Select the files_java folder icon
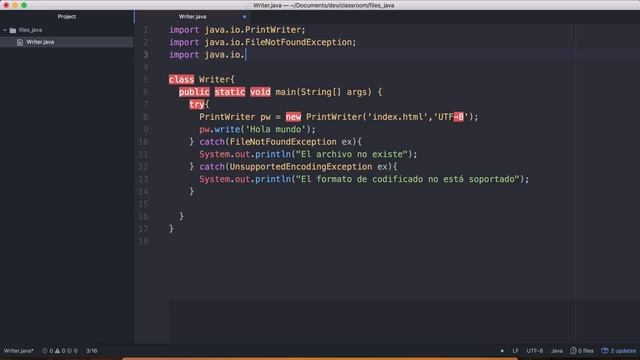Viewport: 640px width, 360px height. coord(13,30)
